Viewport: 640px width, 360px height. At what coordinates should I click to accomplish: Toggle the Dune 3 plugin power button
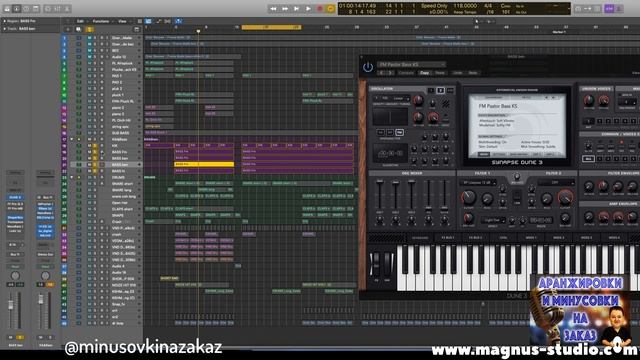[368, 67]
